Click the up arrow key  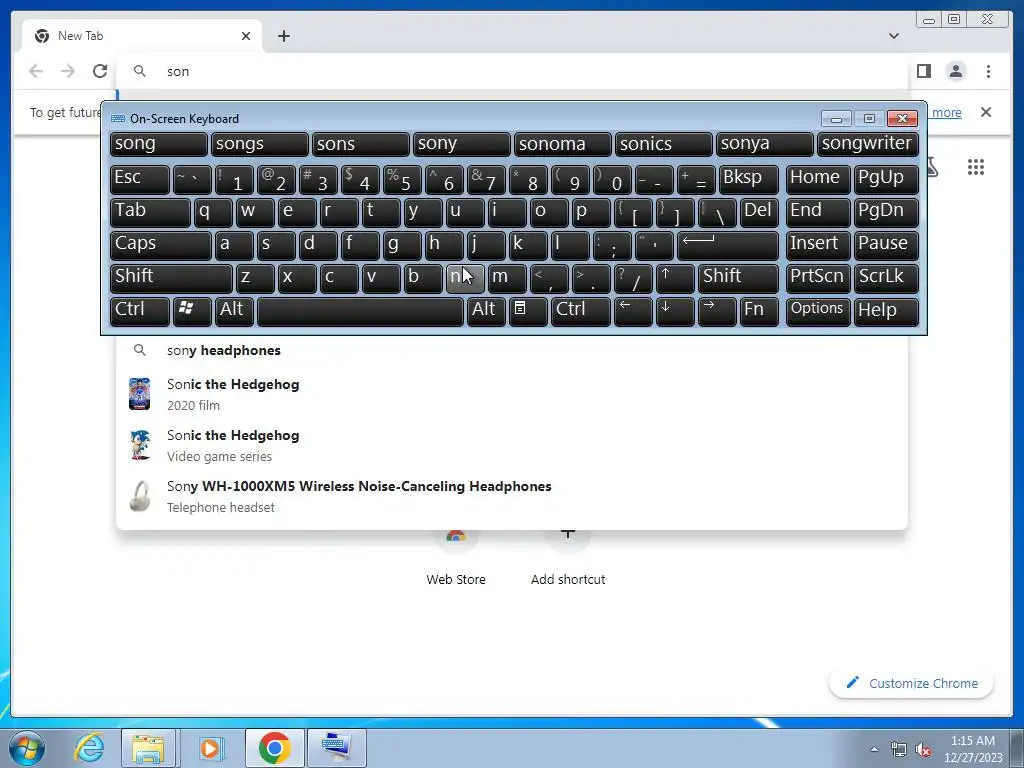pos(675,278)
